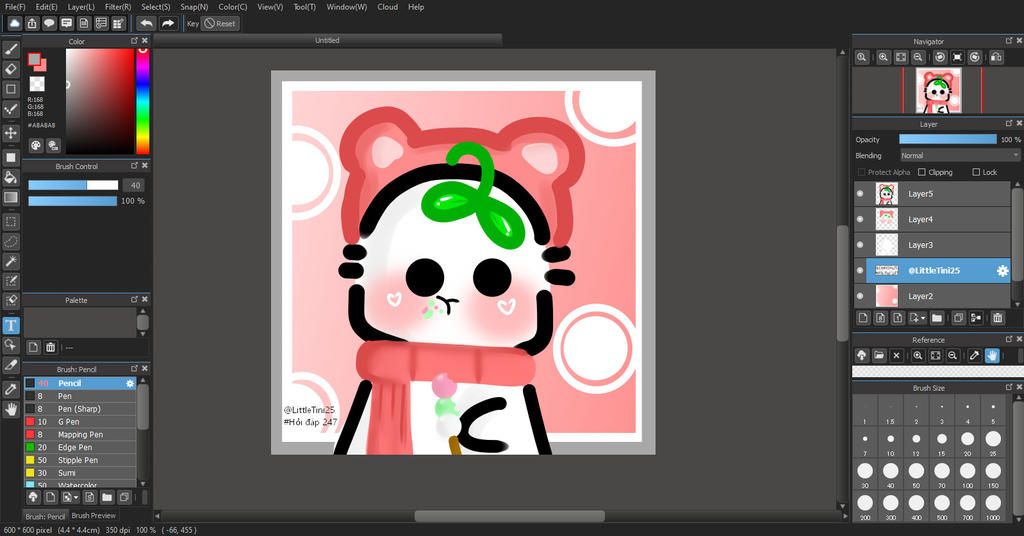Open reference image folder icon
1024x536 pixels.
879,355
